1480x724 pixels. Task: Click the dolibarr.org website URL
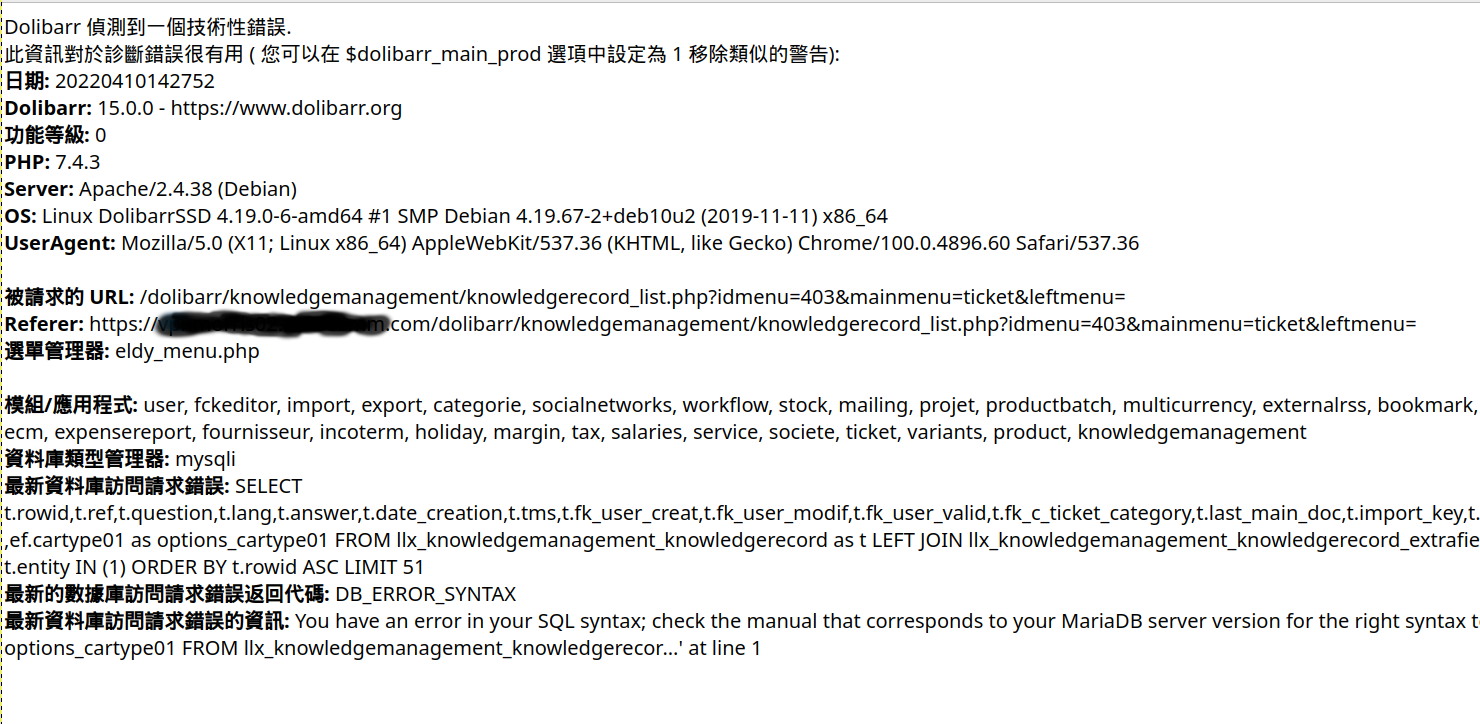coord(286,108)
